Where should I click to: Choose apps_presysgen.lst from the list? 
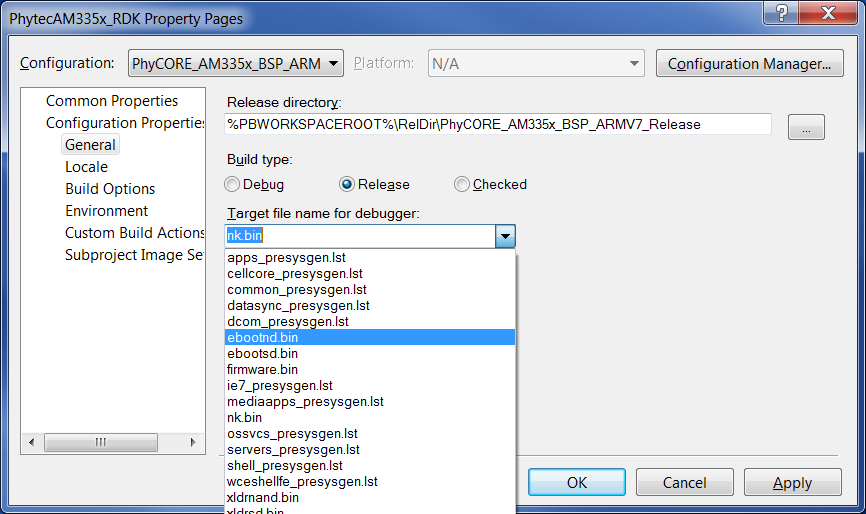click(370, 257)
